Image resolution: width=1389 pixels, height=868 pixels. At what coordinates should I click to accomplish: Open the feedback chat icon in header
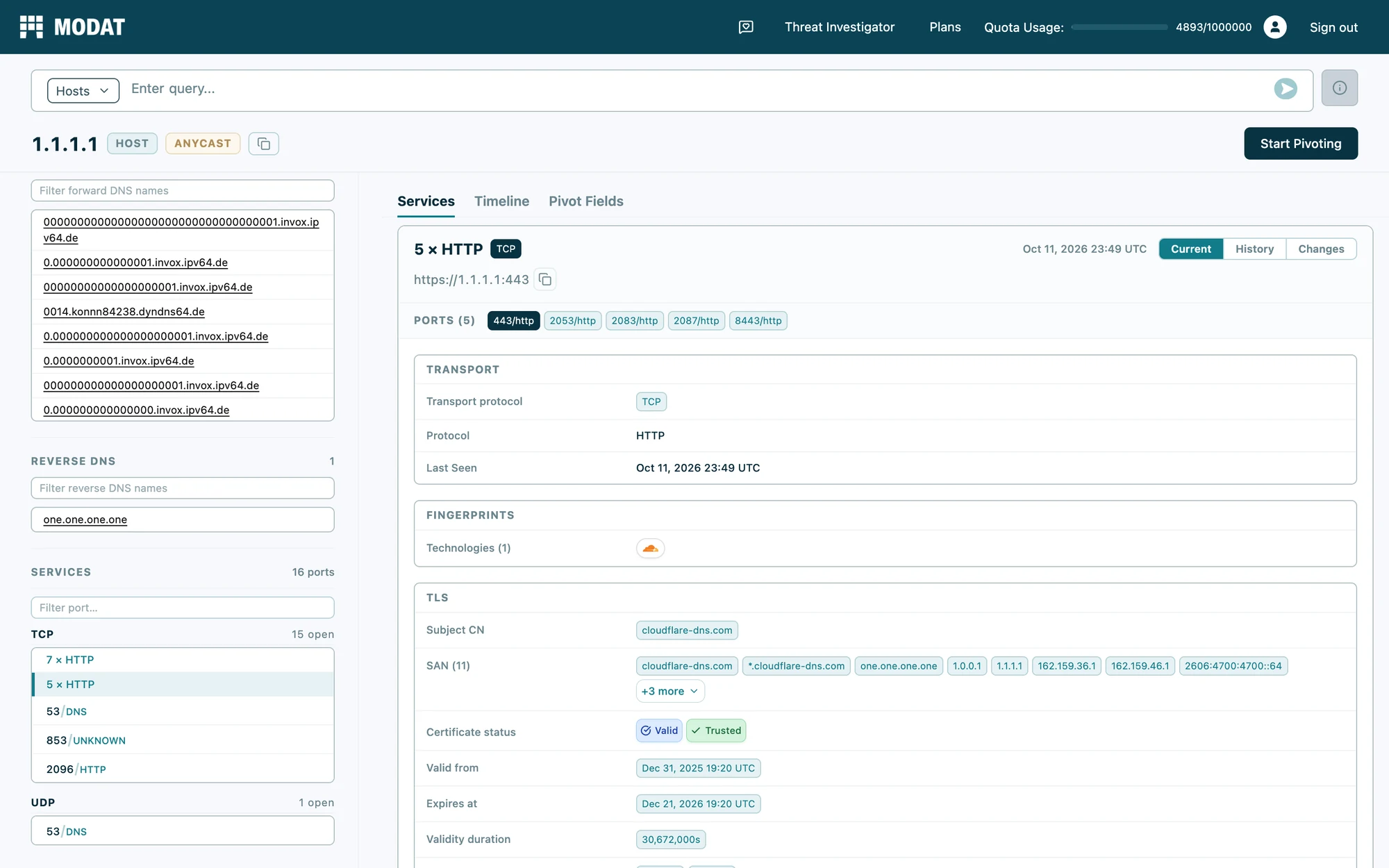(x=746, y=27)
